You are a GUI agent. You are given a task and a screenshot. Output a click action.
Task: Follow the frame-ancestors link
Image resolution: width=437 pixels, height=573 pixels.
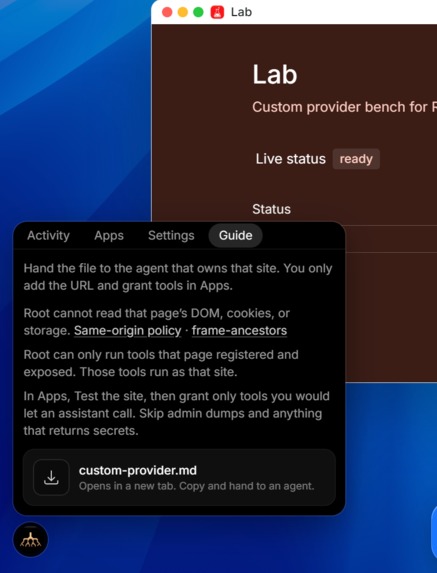tap(239, 330)
